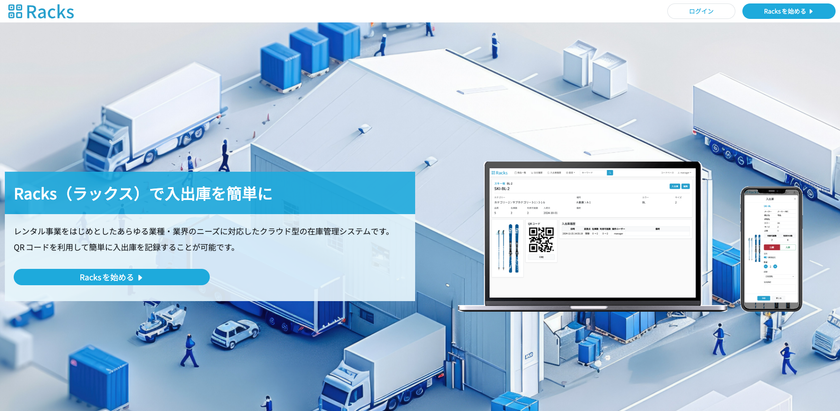840x411 pixels.
Task: Click the 入出庫履歴 nav item in laptop mockup
Action: (554, 173)
